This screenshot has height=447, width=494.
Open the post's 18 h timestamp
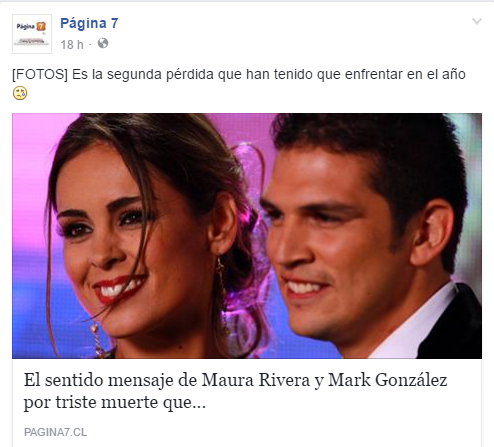click(72, 44)
